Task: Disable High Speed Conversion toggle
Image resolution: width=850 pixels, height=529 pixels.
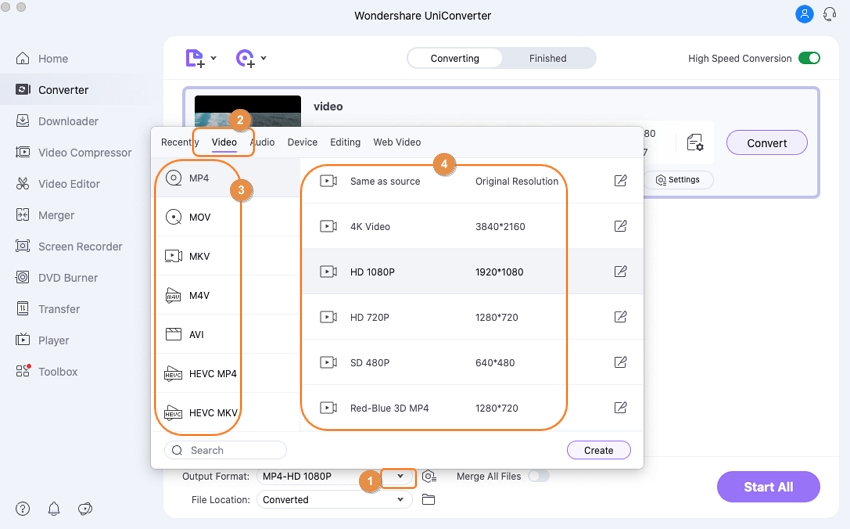Action: [809, 58]
